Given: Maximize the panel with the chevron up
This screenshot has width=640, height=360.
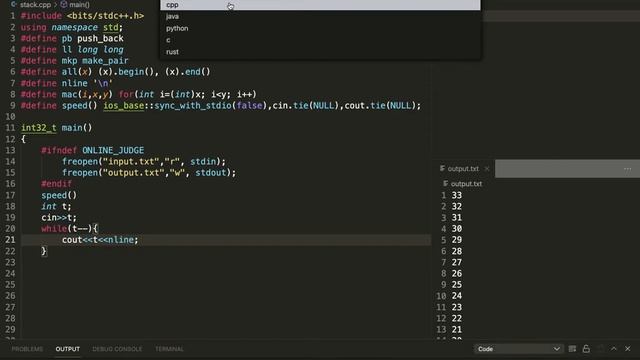Looking at the screenshot, I should tap(614, 349).
